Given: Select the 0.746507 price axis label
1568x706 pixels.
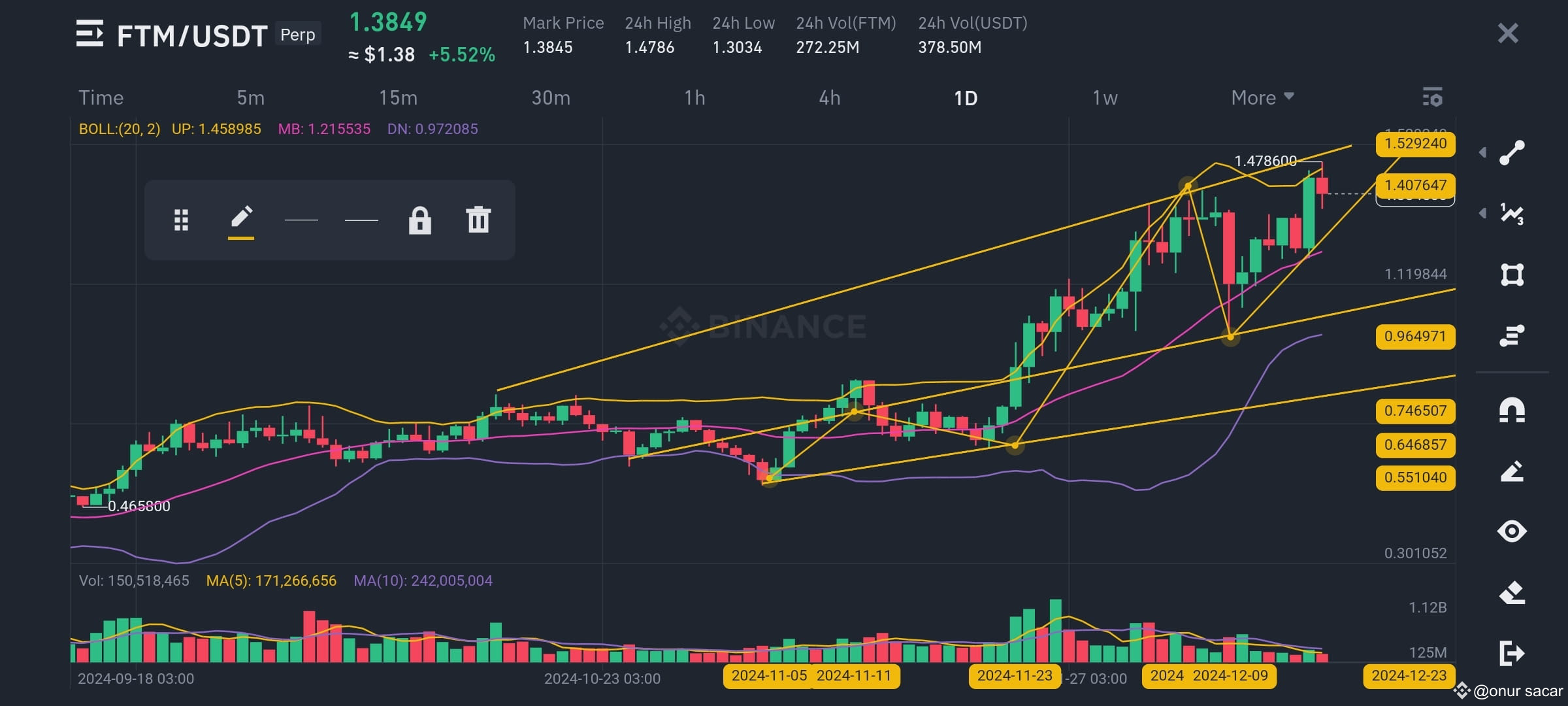Looking at the screenshot, I should (x=1415, y=411).
